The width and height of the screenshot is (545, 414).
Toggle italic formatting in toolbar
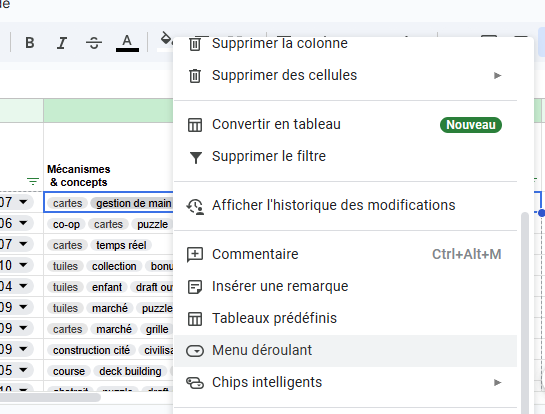coord(62,43)
